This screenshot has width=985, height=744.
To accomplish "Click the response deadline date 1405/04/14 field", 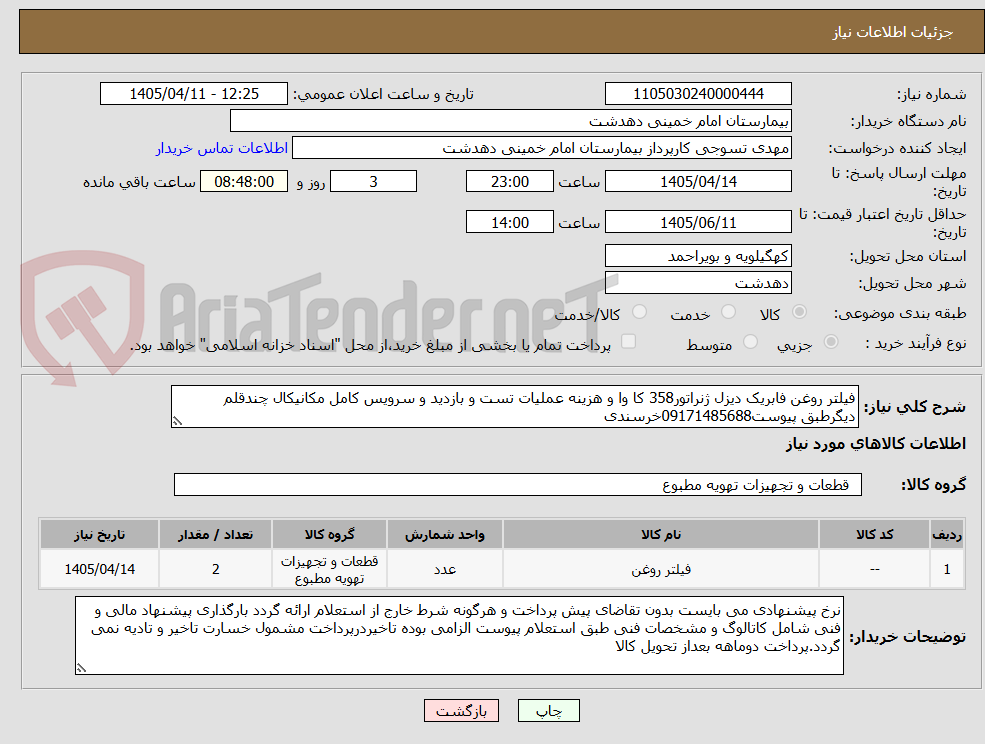I will pyautogui.click(x=698, y=182).
